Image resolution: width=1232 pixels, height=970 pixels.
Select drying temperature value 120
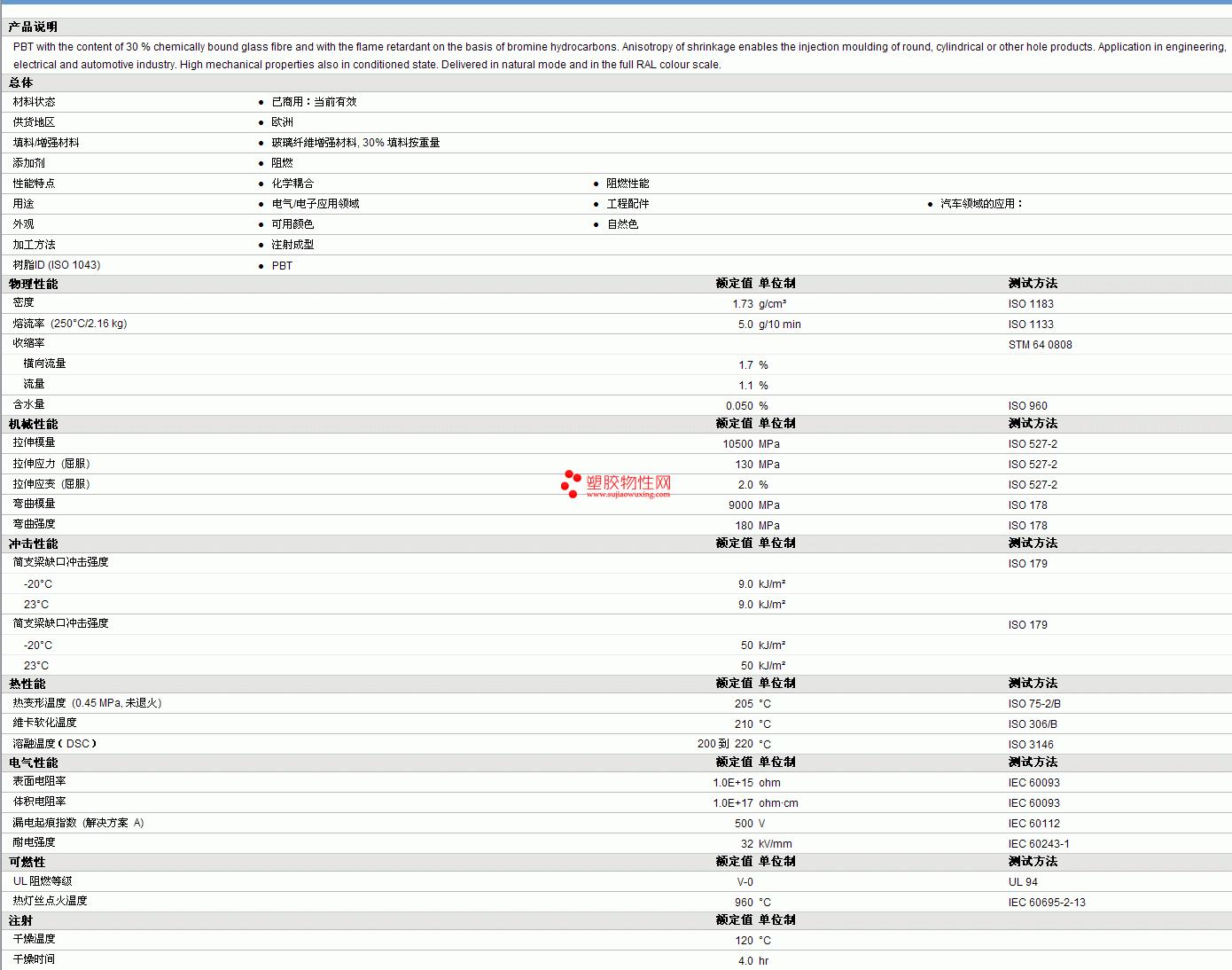click(x=744, y=941)
